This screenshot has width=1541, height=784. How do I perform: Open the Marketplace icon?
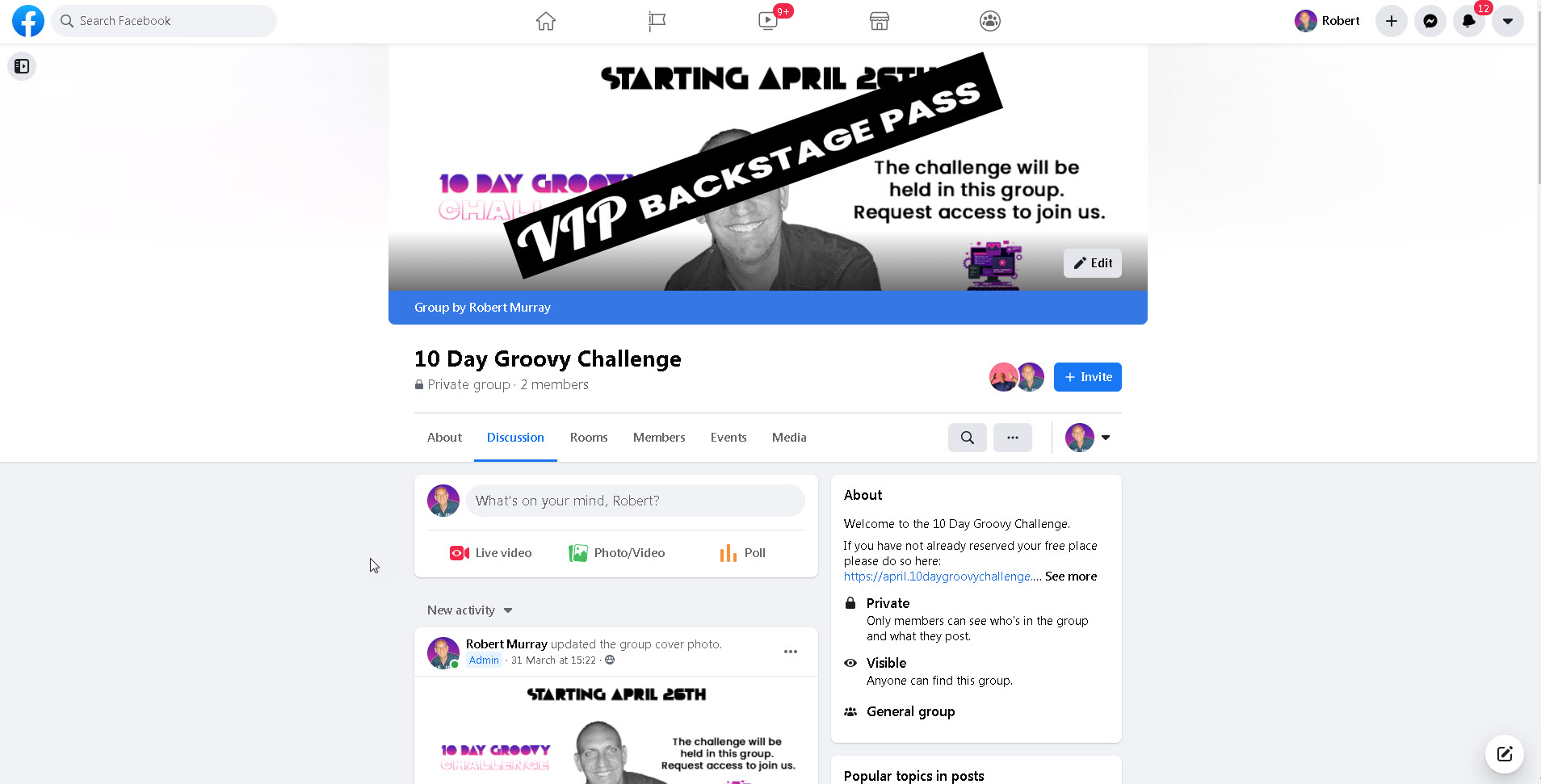(x=880, y=21)
